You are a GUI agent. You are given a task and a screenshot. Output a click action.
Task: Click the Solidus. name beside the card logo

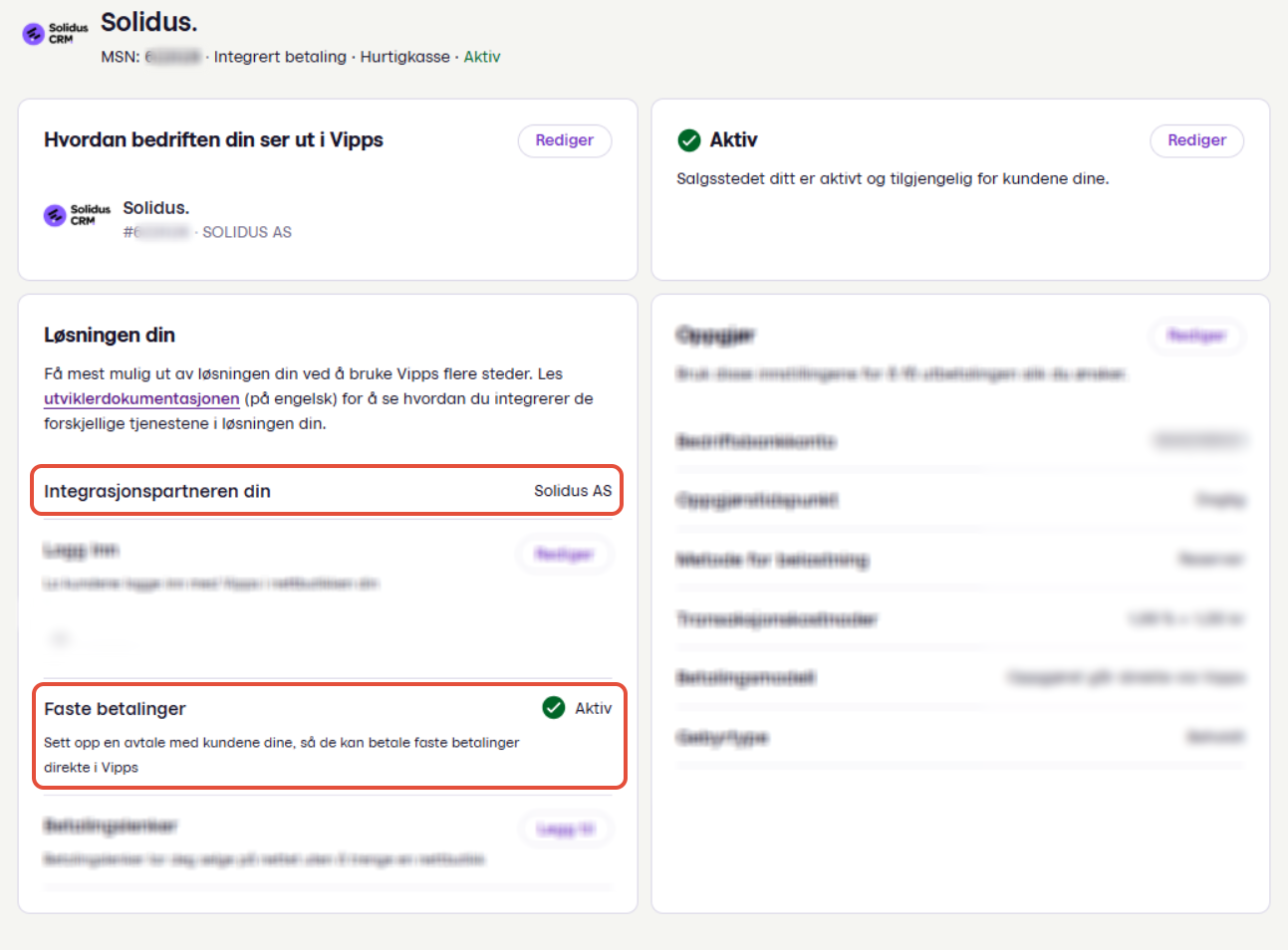coord(156,208)
